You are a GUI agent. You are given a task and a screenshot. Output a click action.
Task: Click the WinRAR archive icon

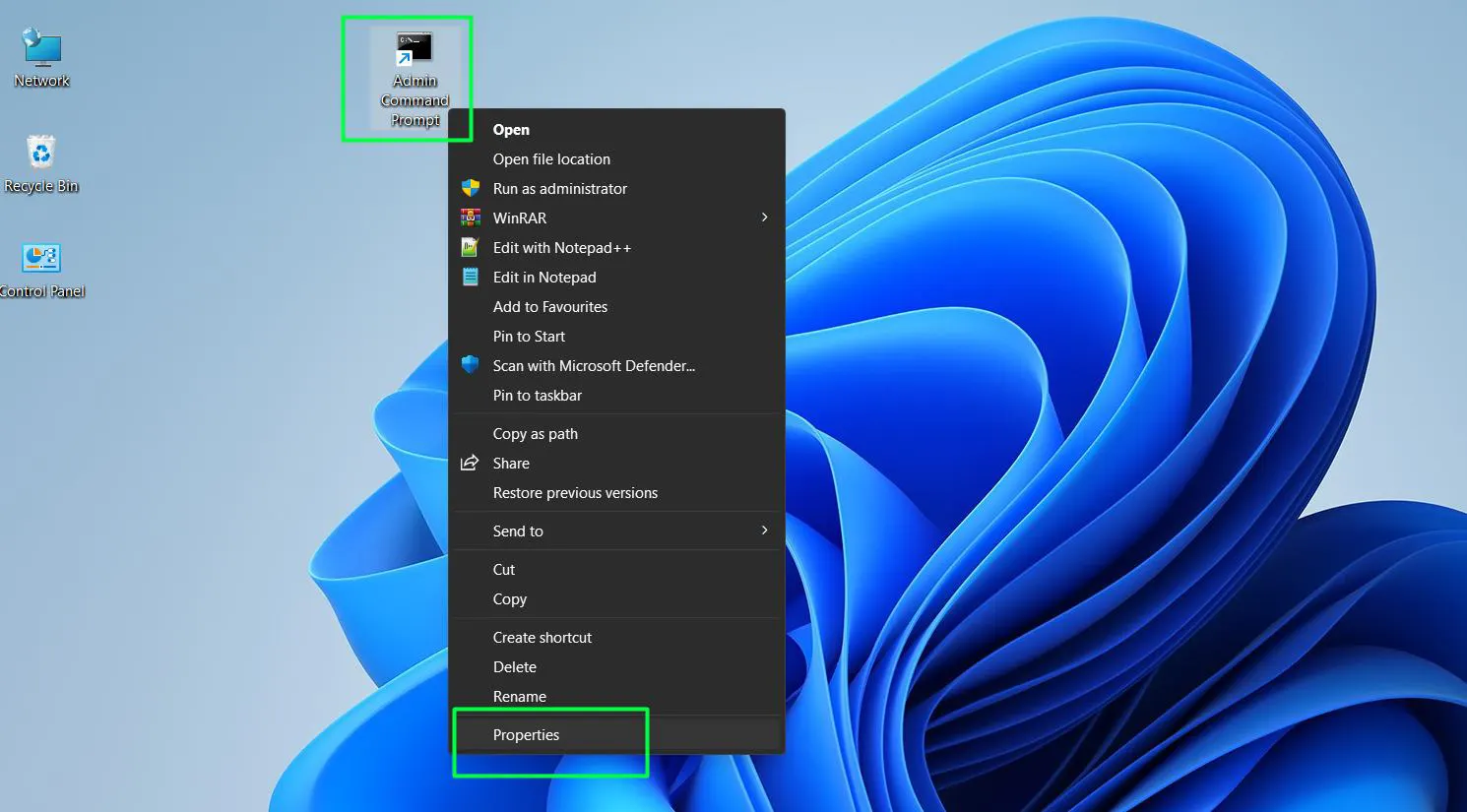(471, 218)
